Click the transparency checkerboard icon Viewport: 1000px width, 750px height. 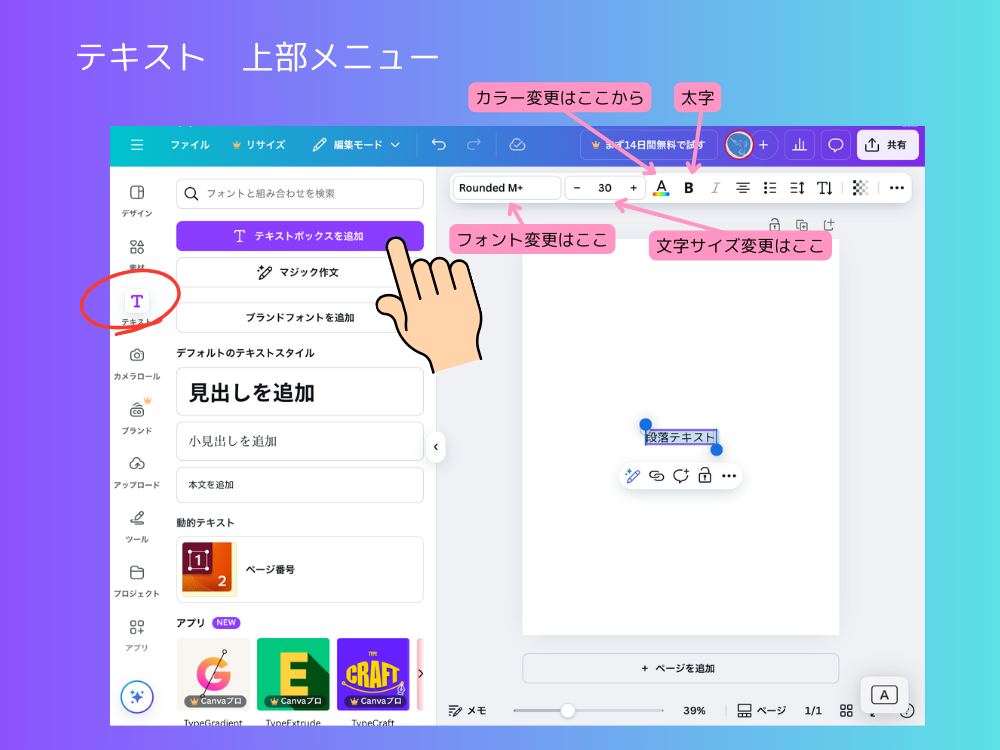click(x=860, y=188)
